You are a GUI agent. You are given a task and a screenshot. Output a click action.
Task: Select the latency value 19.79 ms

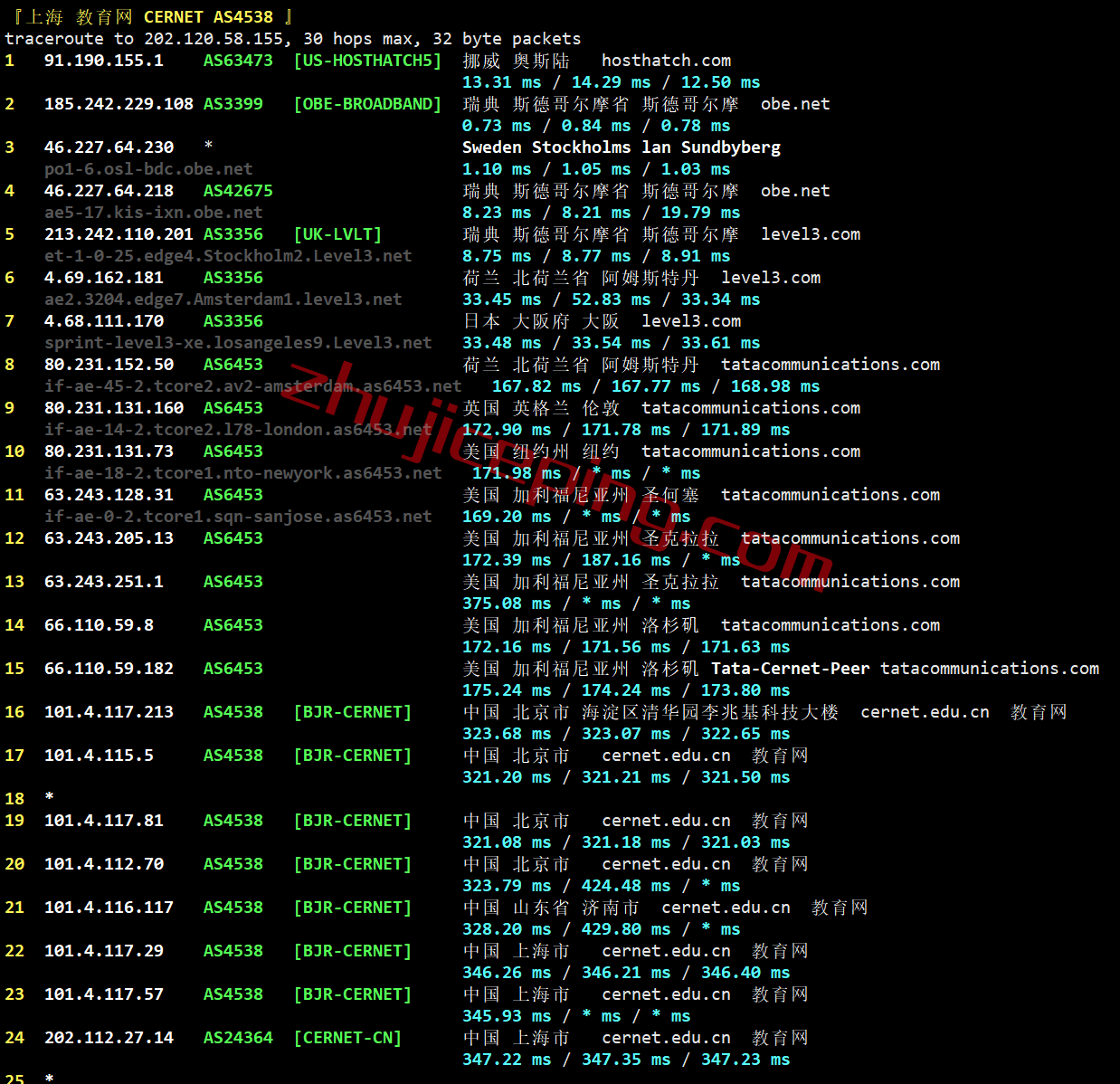point(700,213)
